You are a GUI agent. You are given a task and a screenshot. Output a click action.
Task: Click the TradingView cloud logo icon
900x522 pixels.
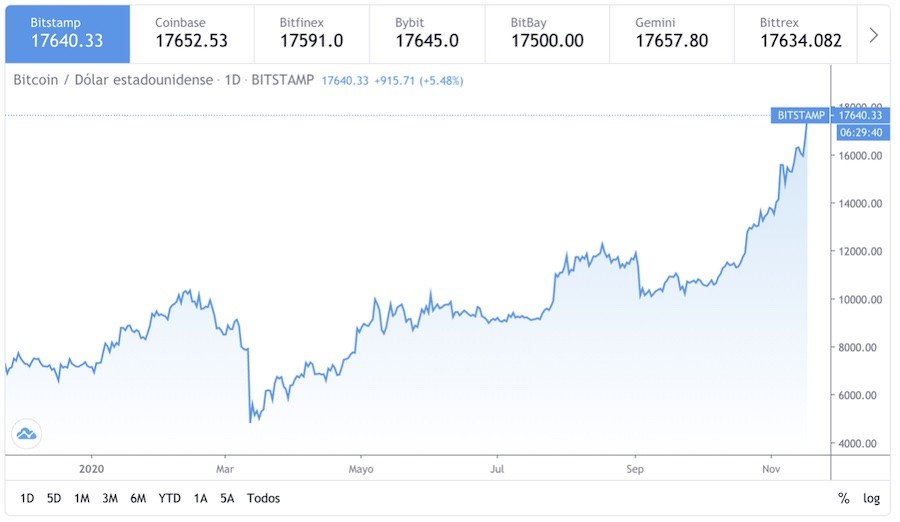(x=26, y=433)
